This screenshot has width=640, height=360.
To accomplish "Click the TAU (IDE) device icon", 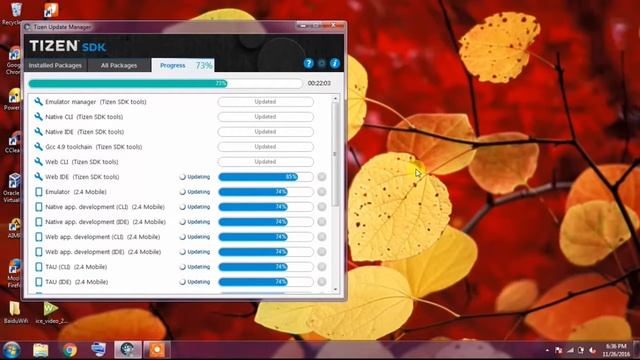I will coord(39,282).
